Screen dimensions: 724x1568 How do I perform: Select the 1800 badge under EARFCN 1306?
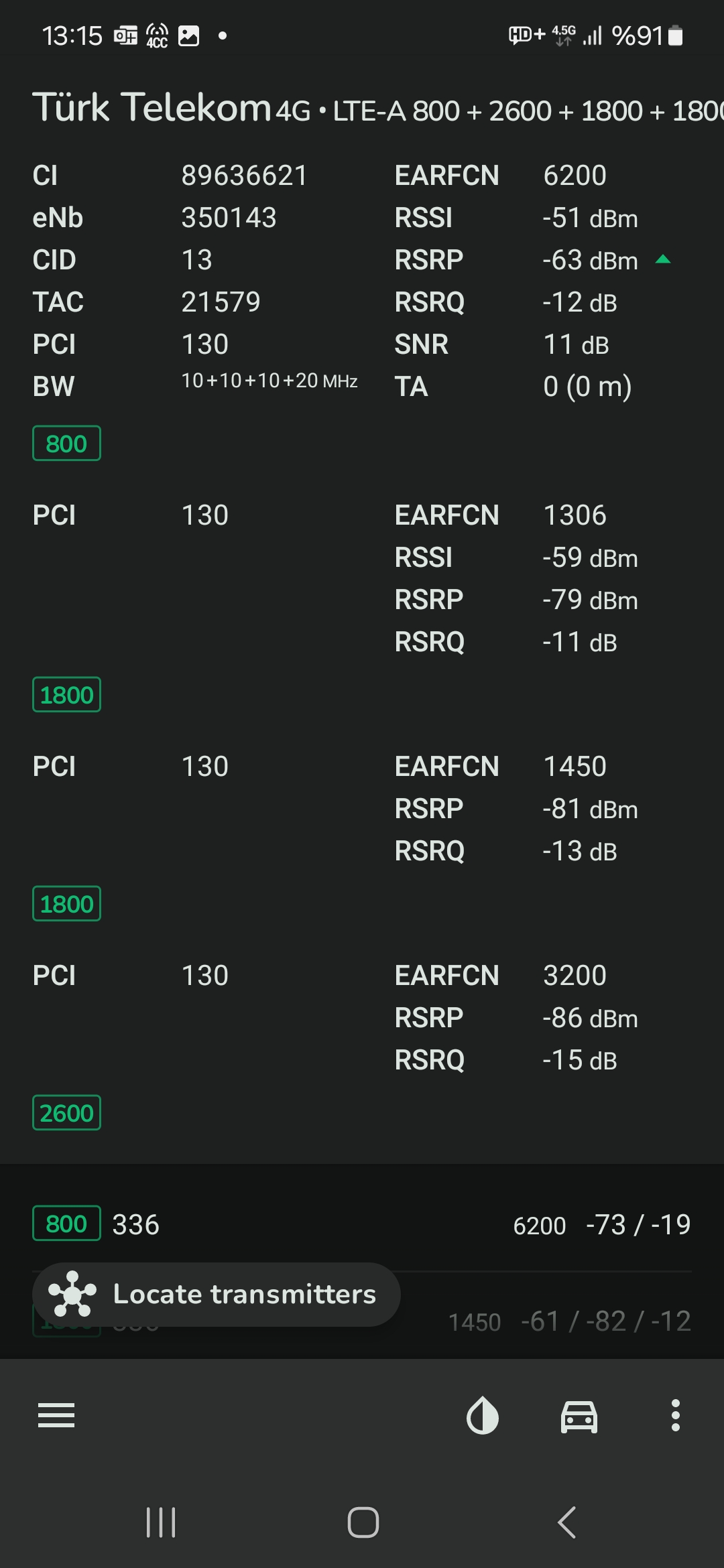tap(66, 695)
